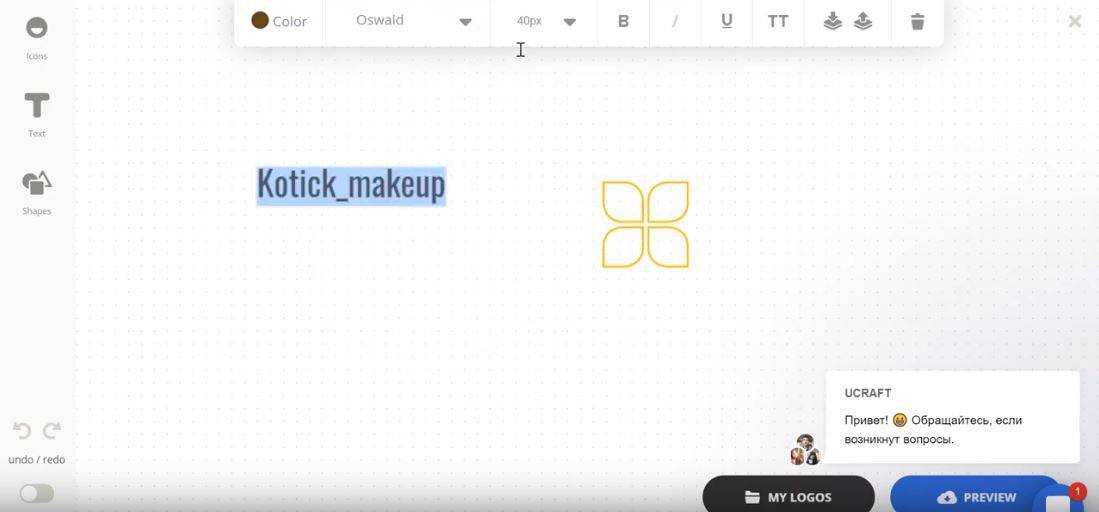1099x512 pixels.
Task: Click the undo arrow
Action: [x=22, y=430]
